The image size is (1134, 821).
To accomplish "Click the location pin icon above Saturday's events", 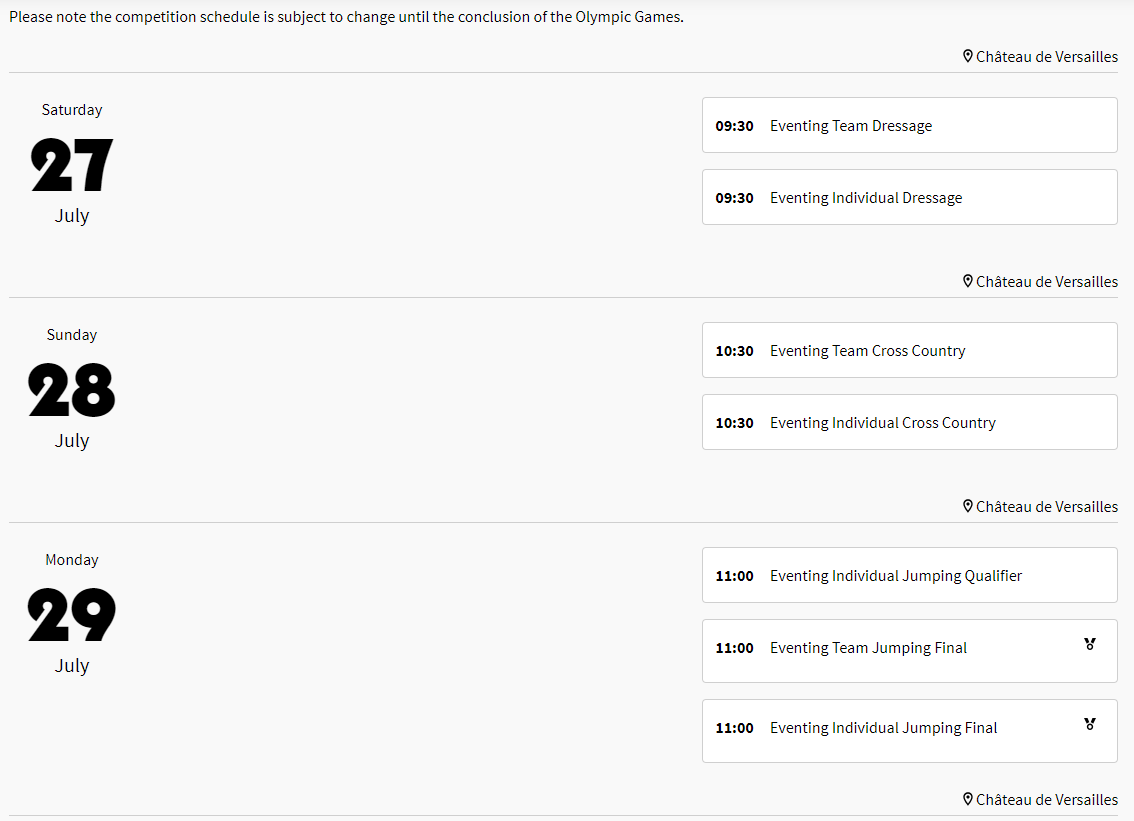I will 967,57.
